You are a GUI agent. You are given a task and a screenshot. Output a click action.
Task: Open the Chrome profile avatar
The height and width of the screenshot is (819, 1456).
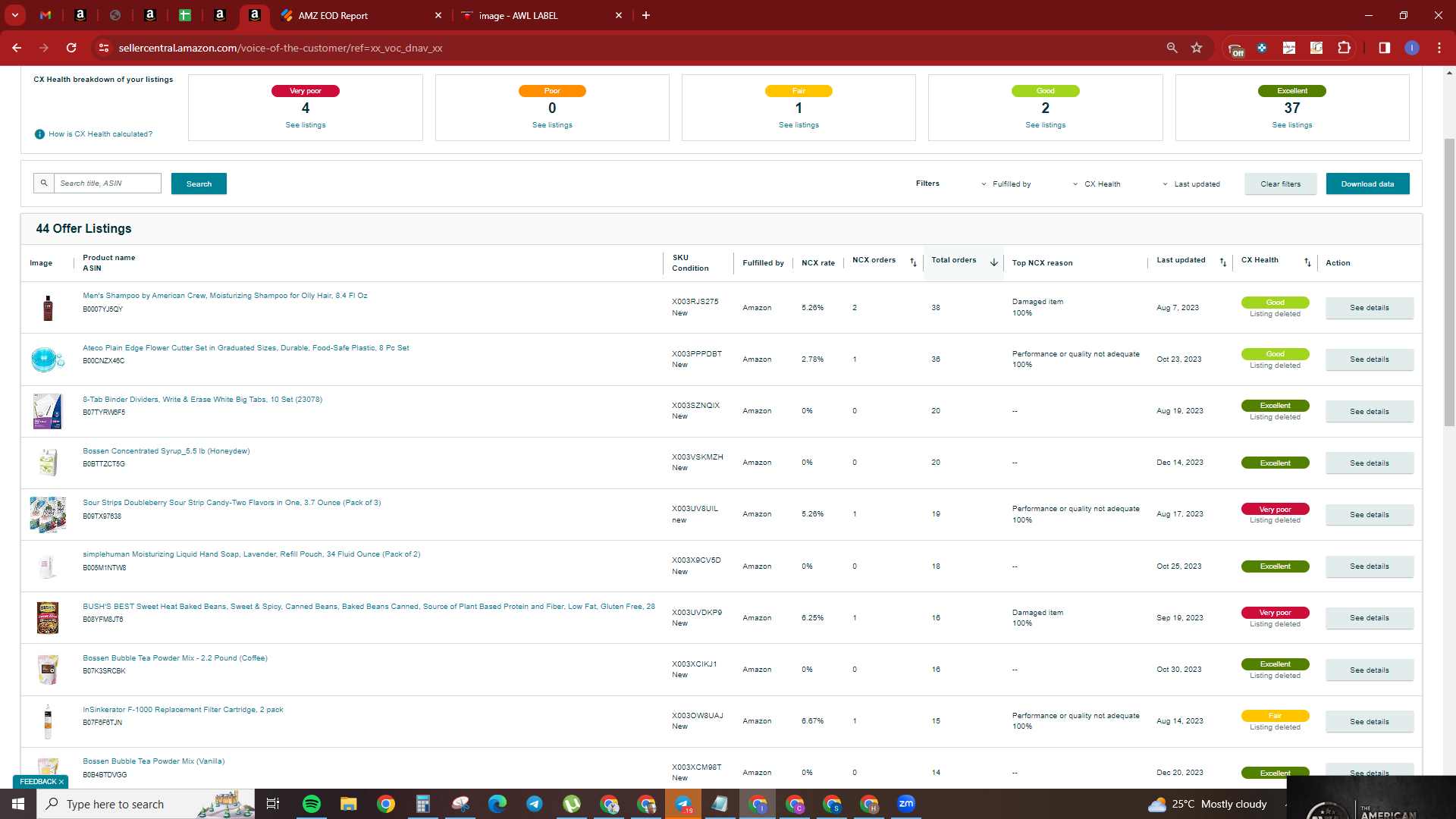[1411, 48]
